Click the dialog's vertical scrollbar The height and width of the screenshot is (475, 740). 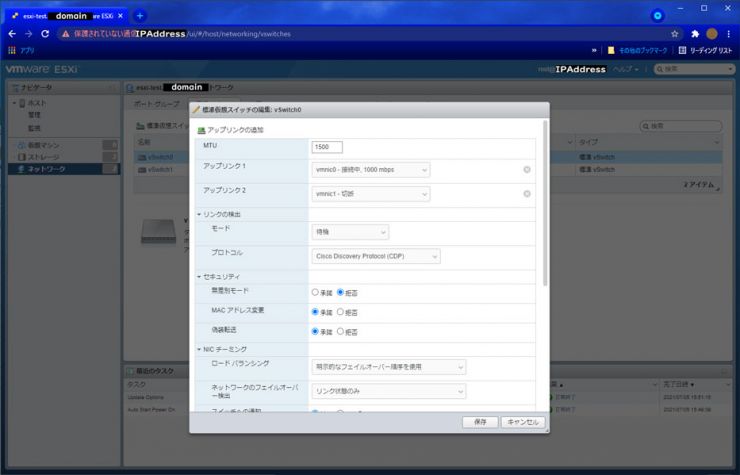[545, 203]
